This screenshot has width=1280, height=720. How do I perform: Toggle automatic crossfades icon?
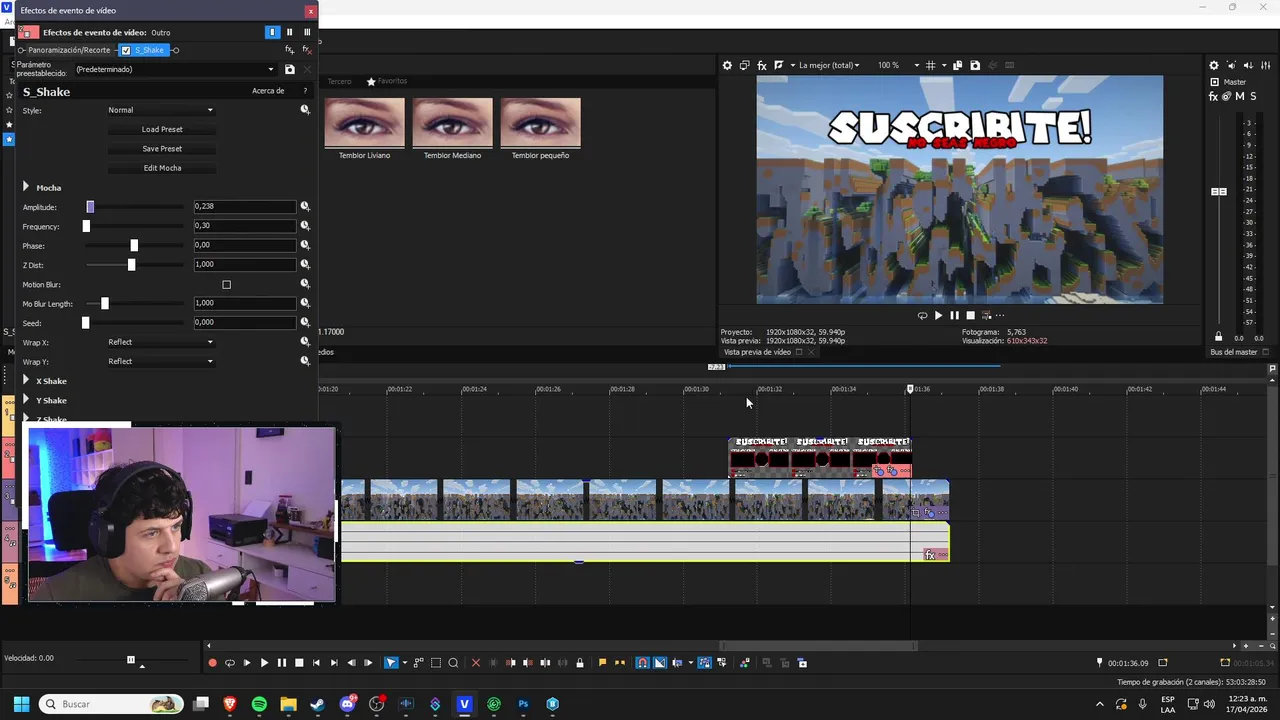660,663
